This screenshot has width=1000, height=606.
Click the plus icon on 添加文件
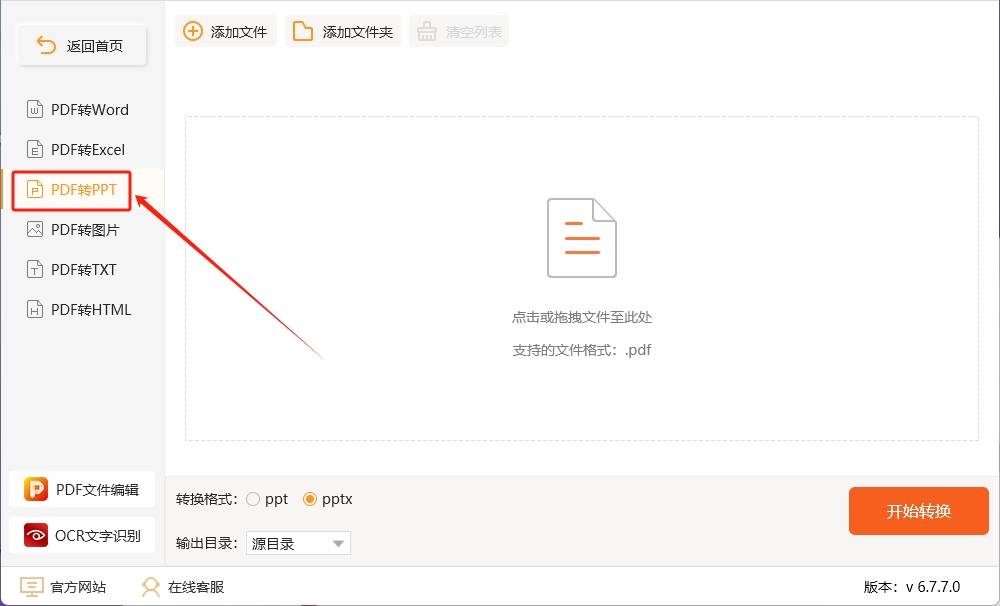(192, 31)
